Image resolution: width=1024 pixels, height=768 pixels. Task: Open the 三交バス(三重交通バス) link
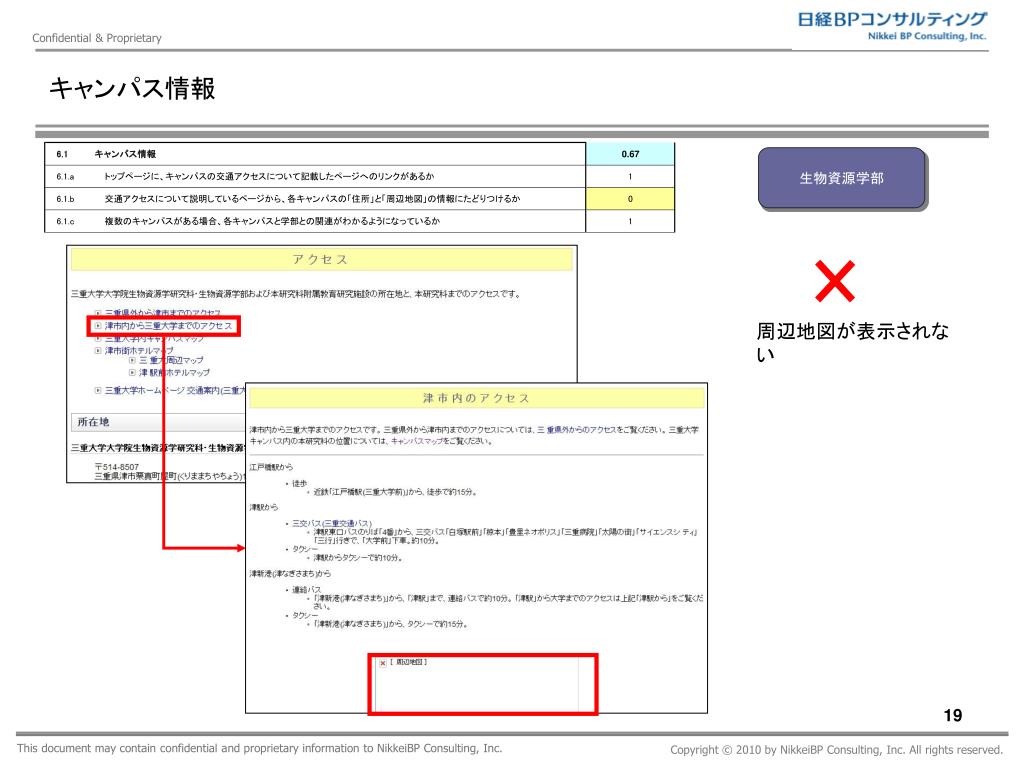point(332,524)
